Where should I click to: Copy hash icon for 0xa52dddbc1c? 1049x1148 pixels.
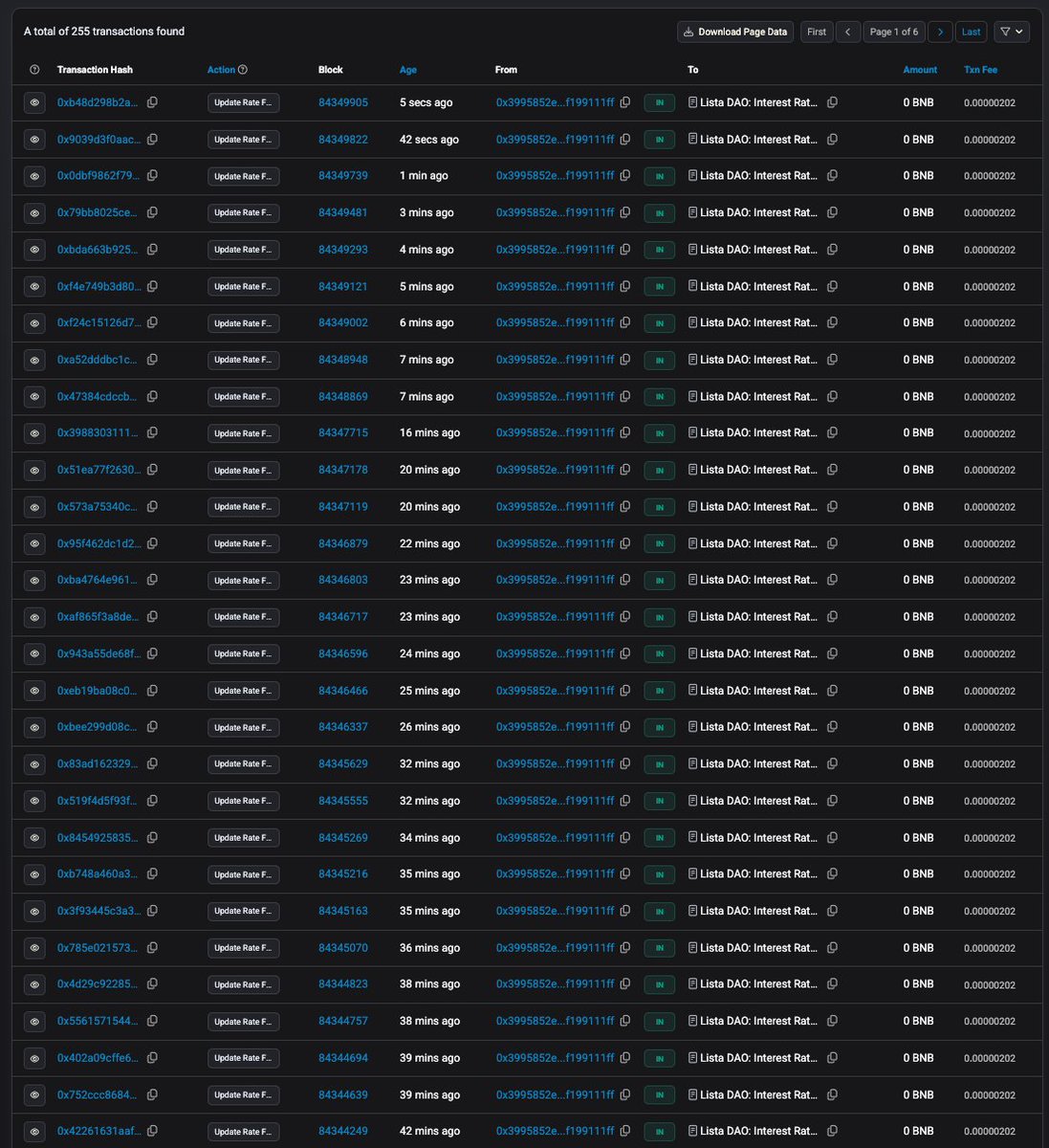coord(152,360)
